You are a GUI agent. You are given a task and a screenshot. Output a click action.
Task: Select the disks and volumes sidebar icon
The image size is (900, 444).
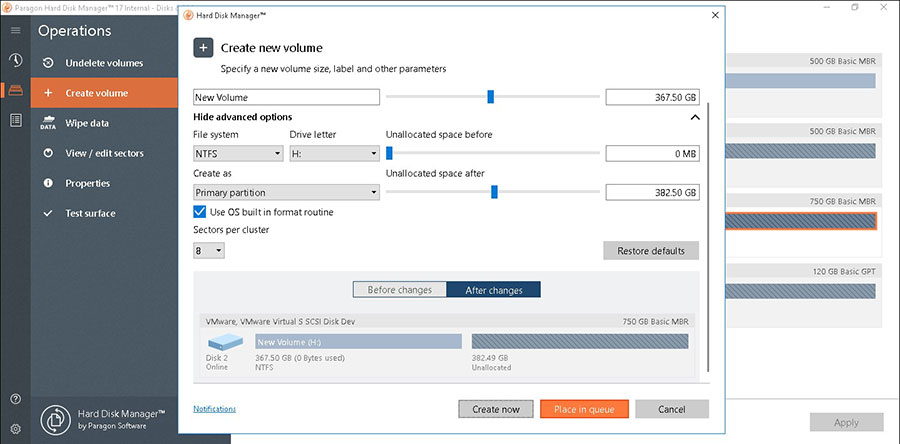coord(15,90)
